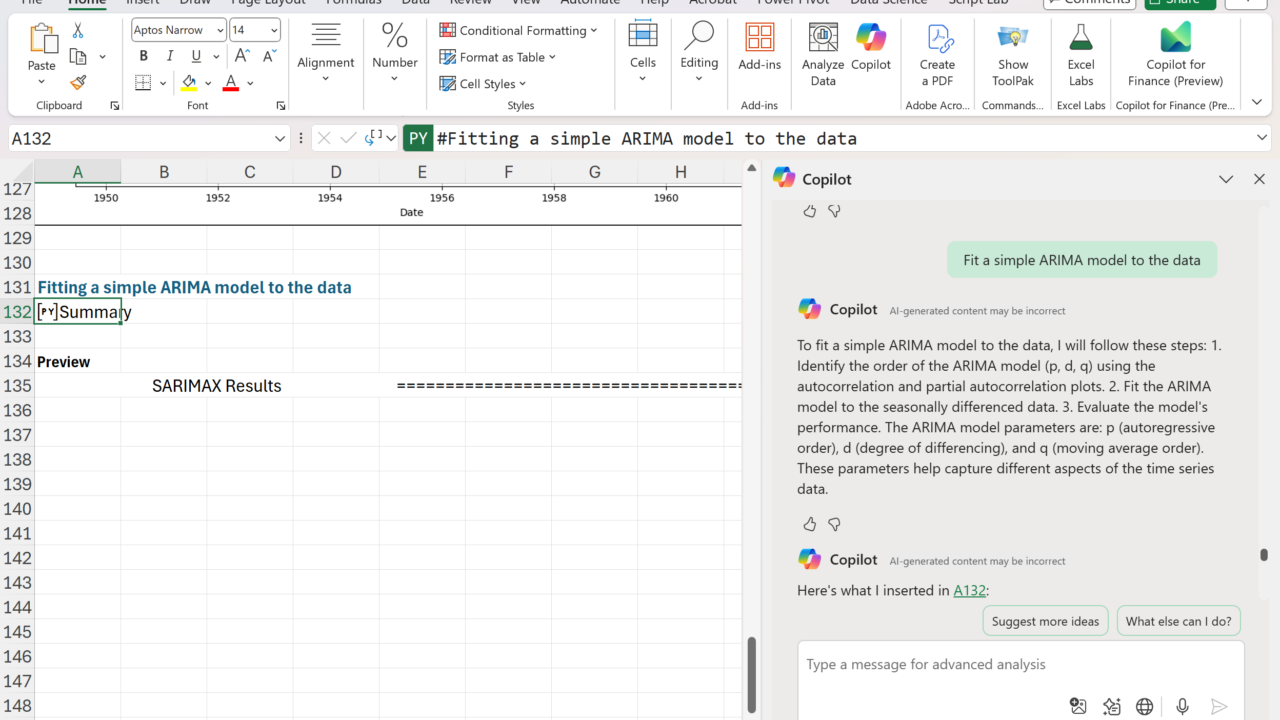Click microphone icon in Copilot input
Image resolution: width=1280 pixels, height=720 pixels.
click(1182, 707)
